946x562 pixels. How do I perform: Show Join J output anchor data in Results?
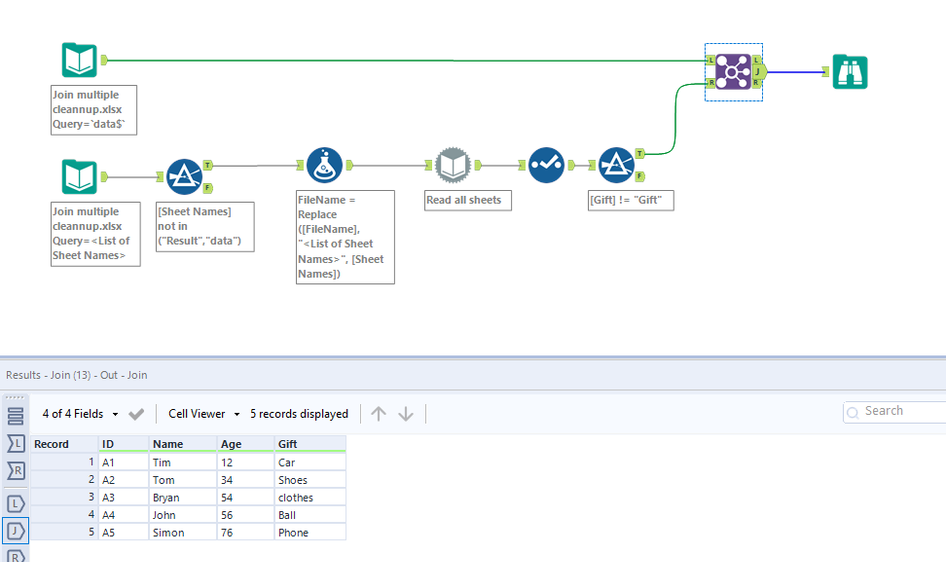(16, 531)
